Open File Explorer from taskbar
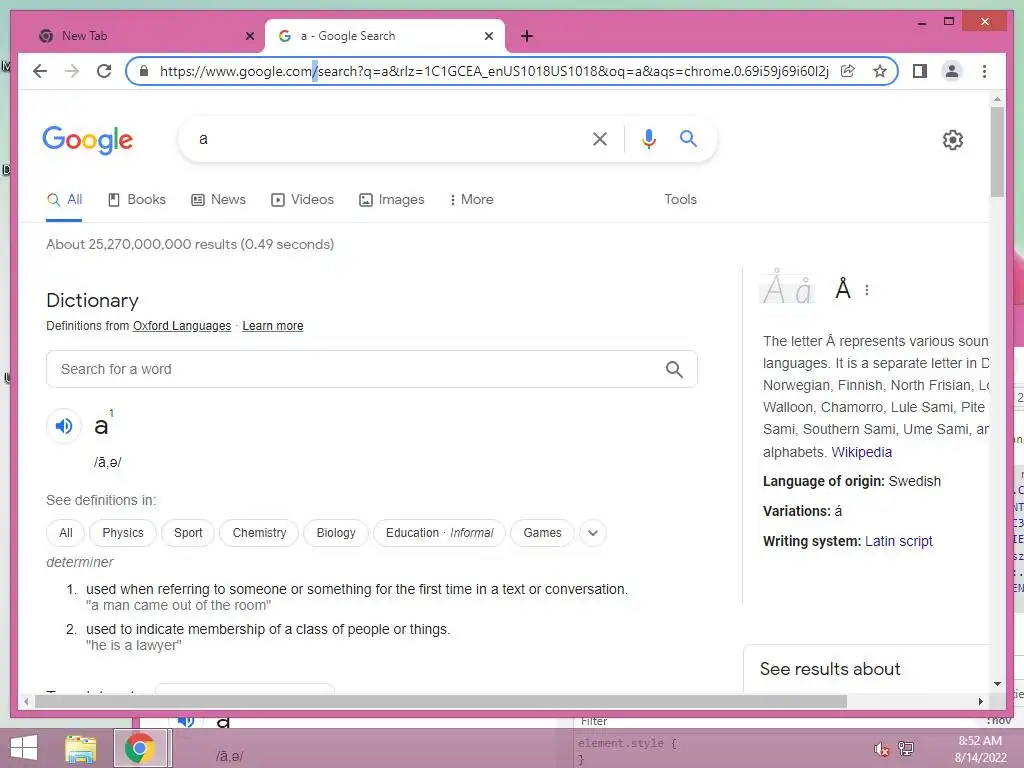 pos(81,749)
